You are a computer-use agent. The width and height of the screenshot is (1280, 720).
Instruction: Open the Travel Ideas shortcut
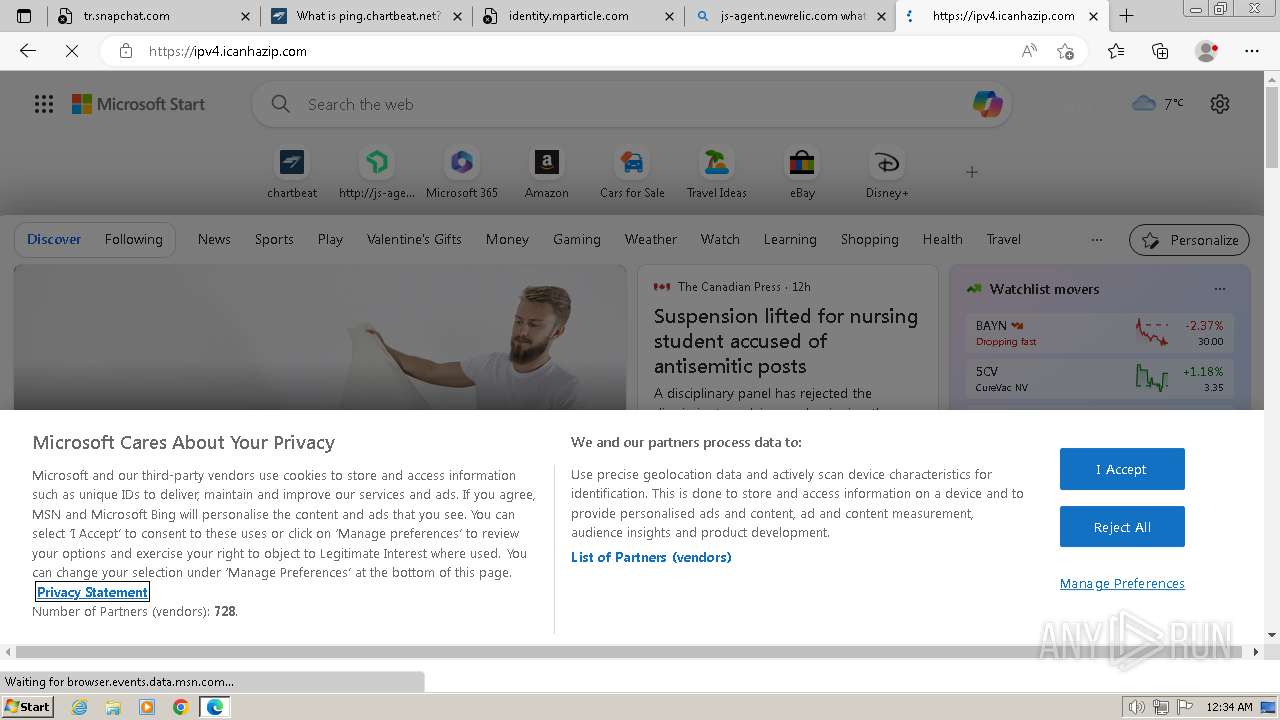717,173
